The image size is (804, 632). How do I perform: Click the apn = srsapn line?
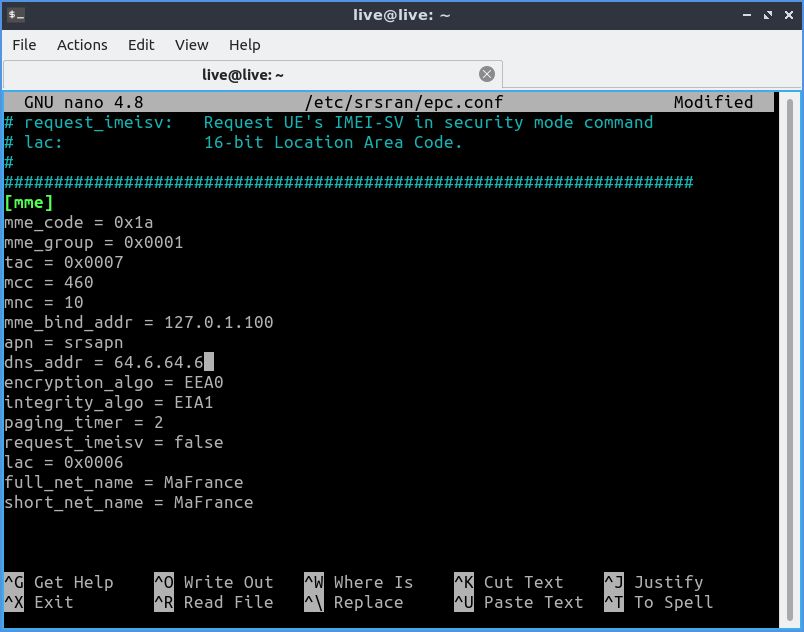click(x=64, y=342)
